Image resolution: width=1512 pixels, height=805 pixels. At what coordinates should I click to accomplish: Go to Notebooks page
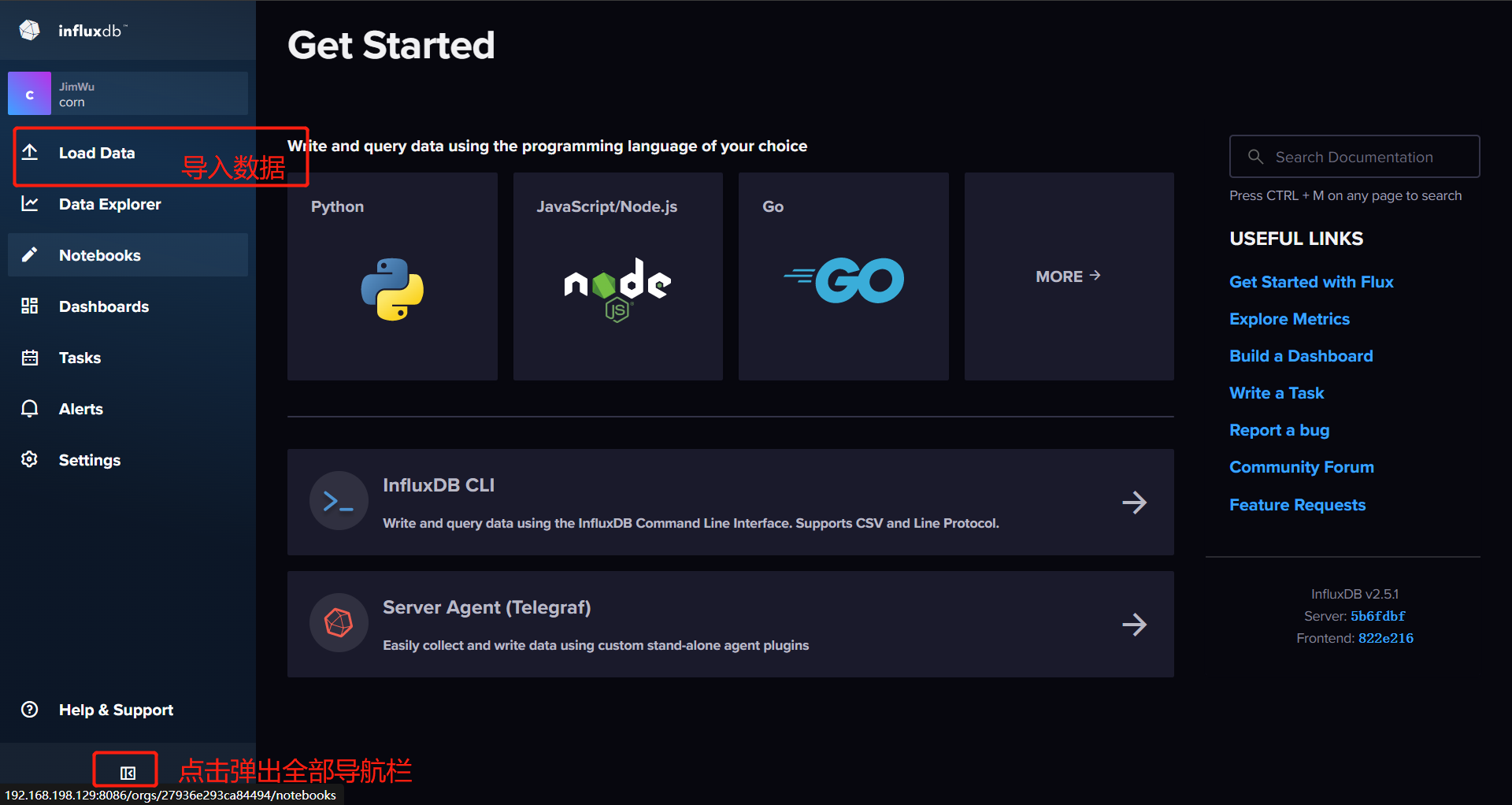[x=128, y=255]
